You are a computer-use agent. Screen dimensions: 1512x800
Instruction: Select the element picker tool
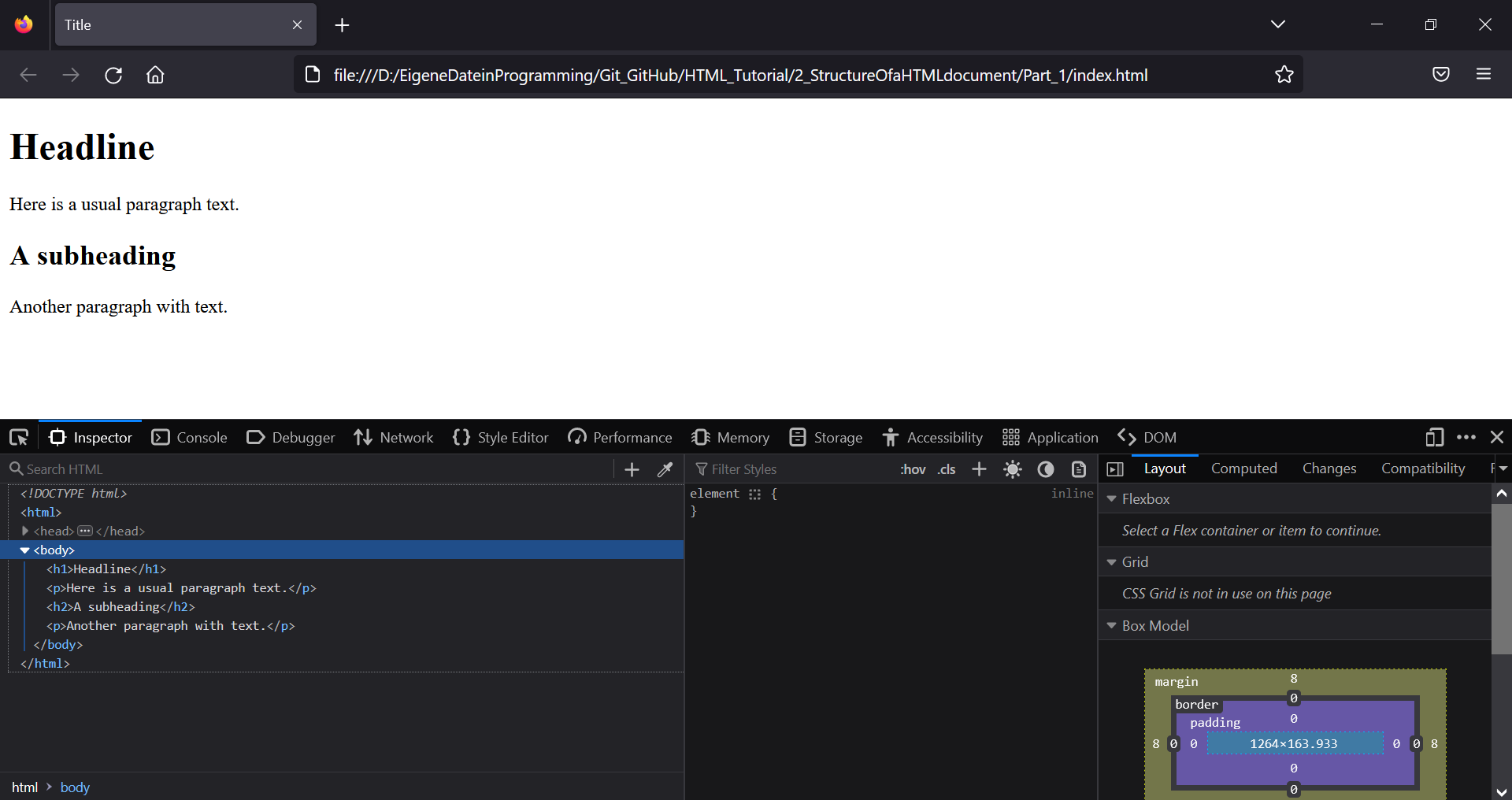click(18, 437)
